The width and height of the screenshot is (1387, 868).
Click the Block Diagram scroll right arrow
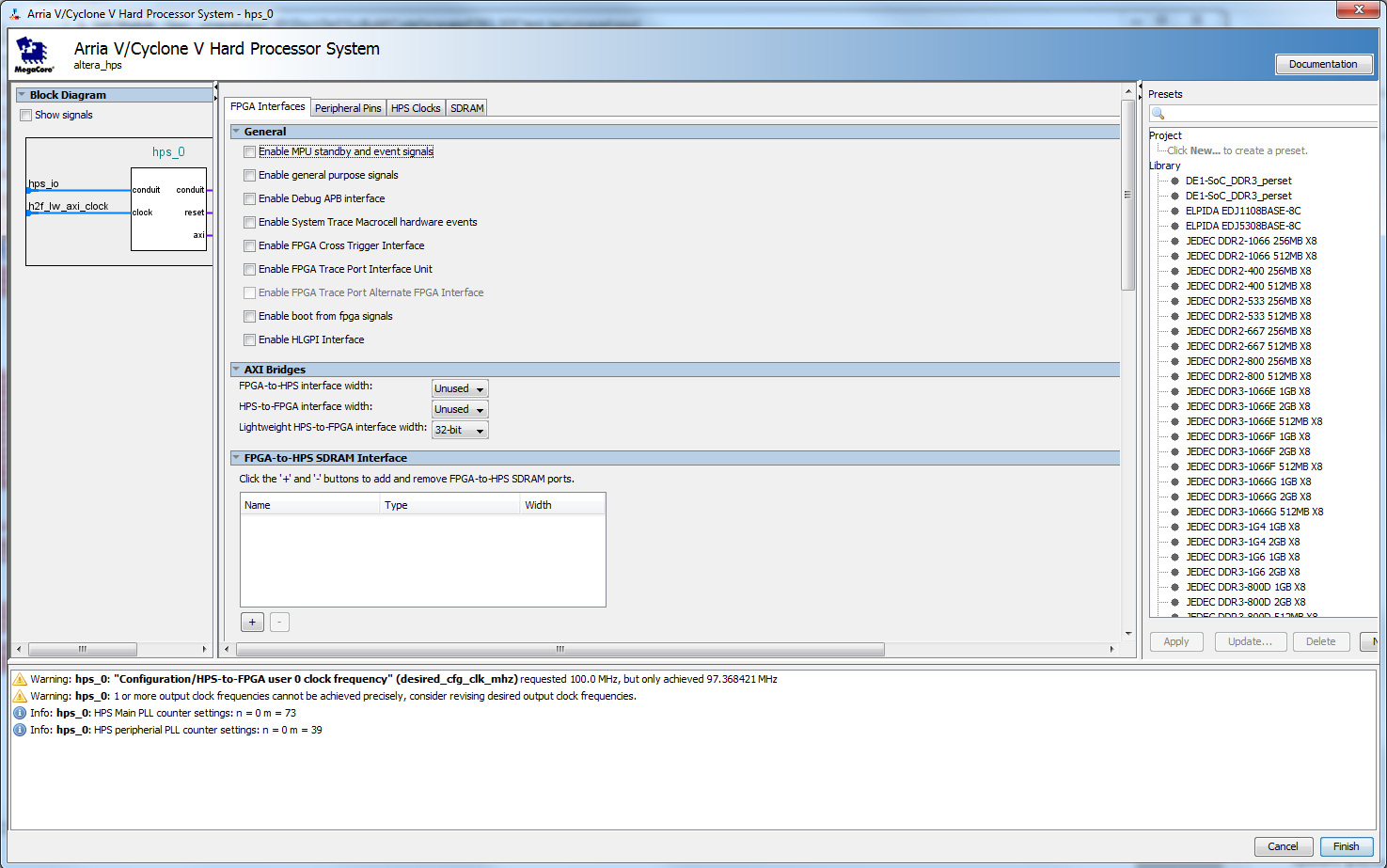(205, 649)
